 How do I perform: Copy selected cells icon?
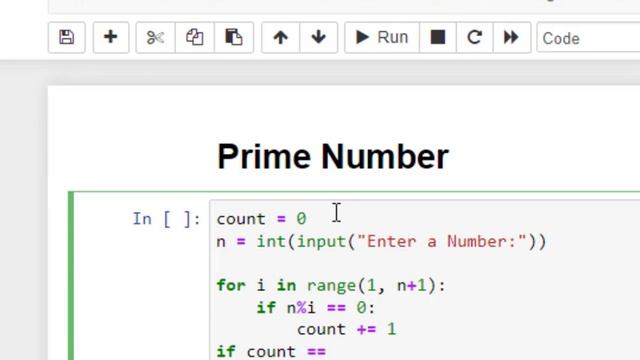pyautogui.click(x=195, y=38)
